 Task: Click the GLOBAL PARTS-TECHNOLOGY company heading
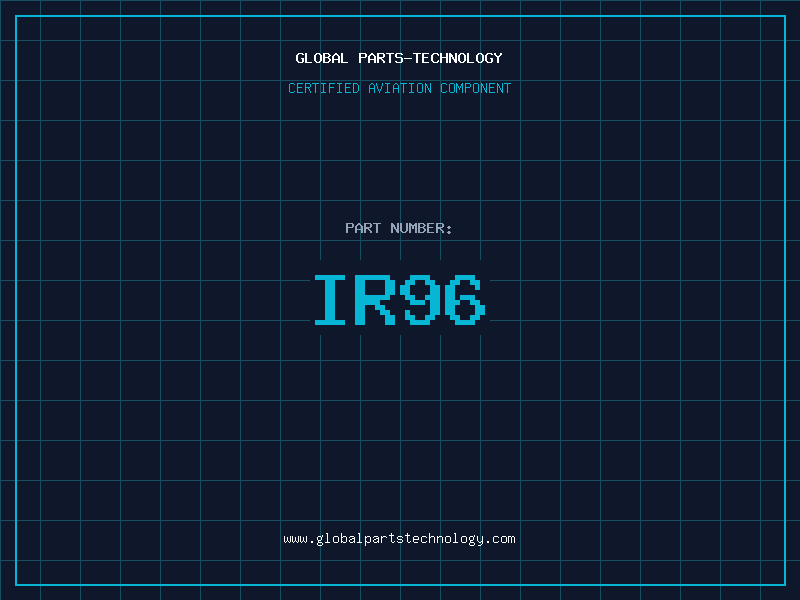click(x=399, y=59)
